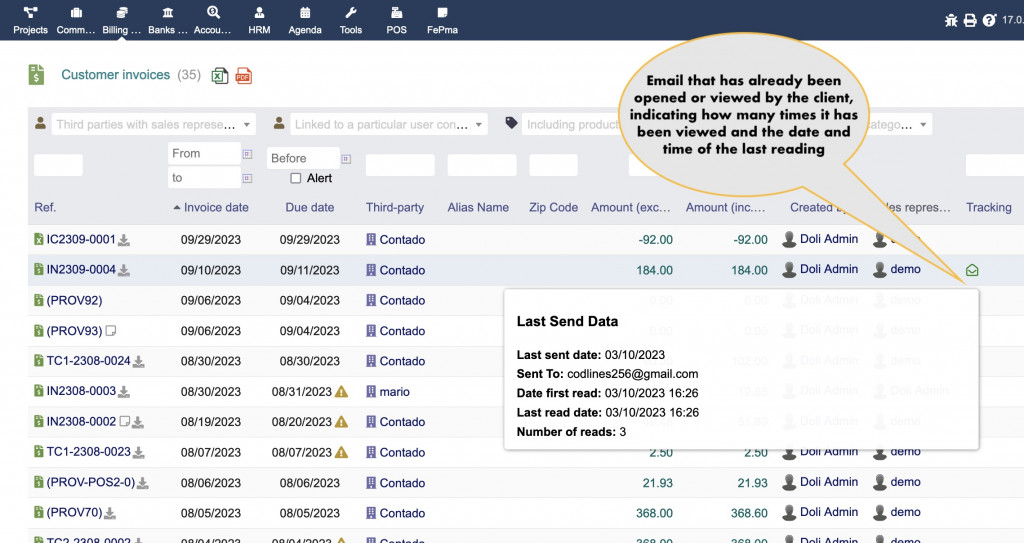Open the Agenda menu
1024x543 pixels.
click(x=305, y=20)
